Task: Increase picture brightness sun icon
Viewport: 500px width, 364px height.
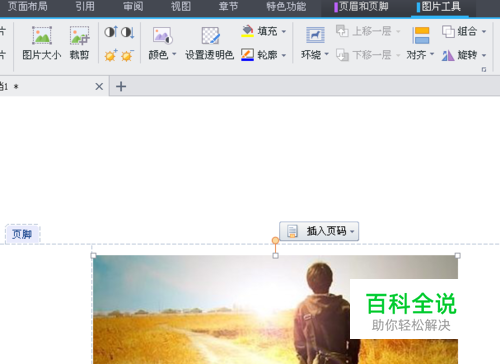Action: pos(111,55)
